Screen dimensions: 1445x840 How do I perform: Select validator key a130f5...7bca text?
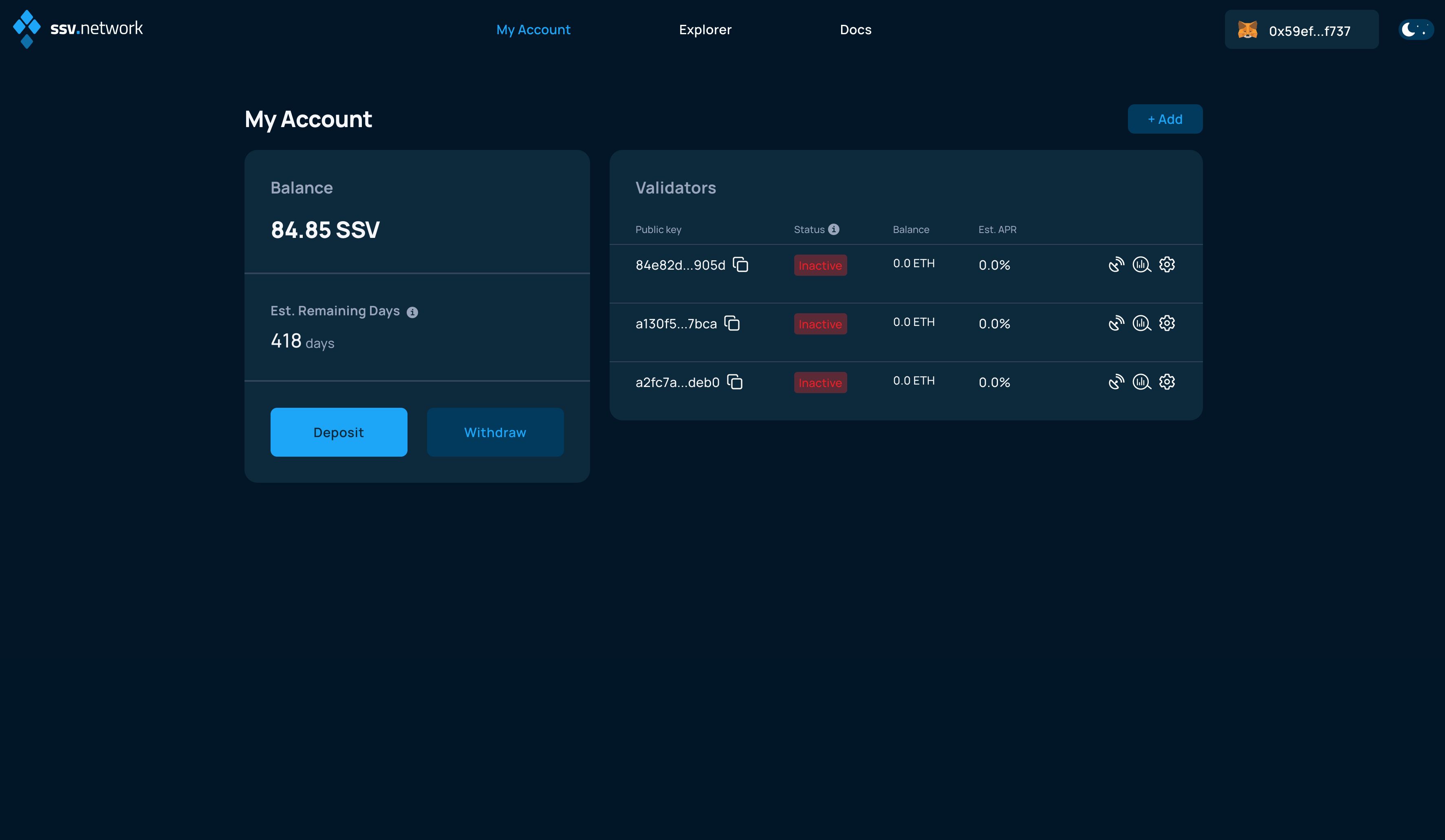[x=676, y=324]
